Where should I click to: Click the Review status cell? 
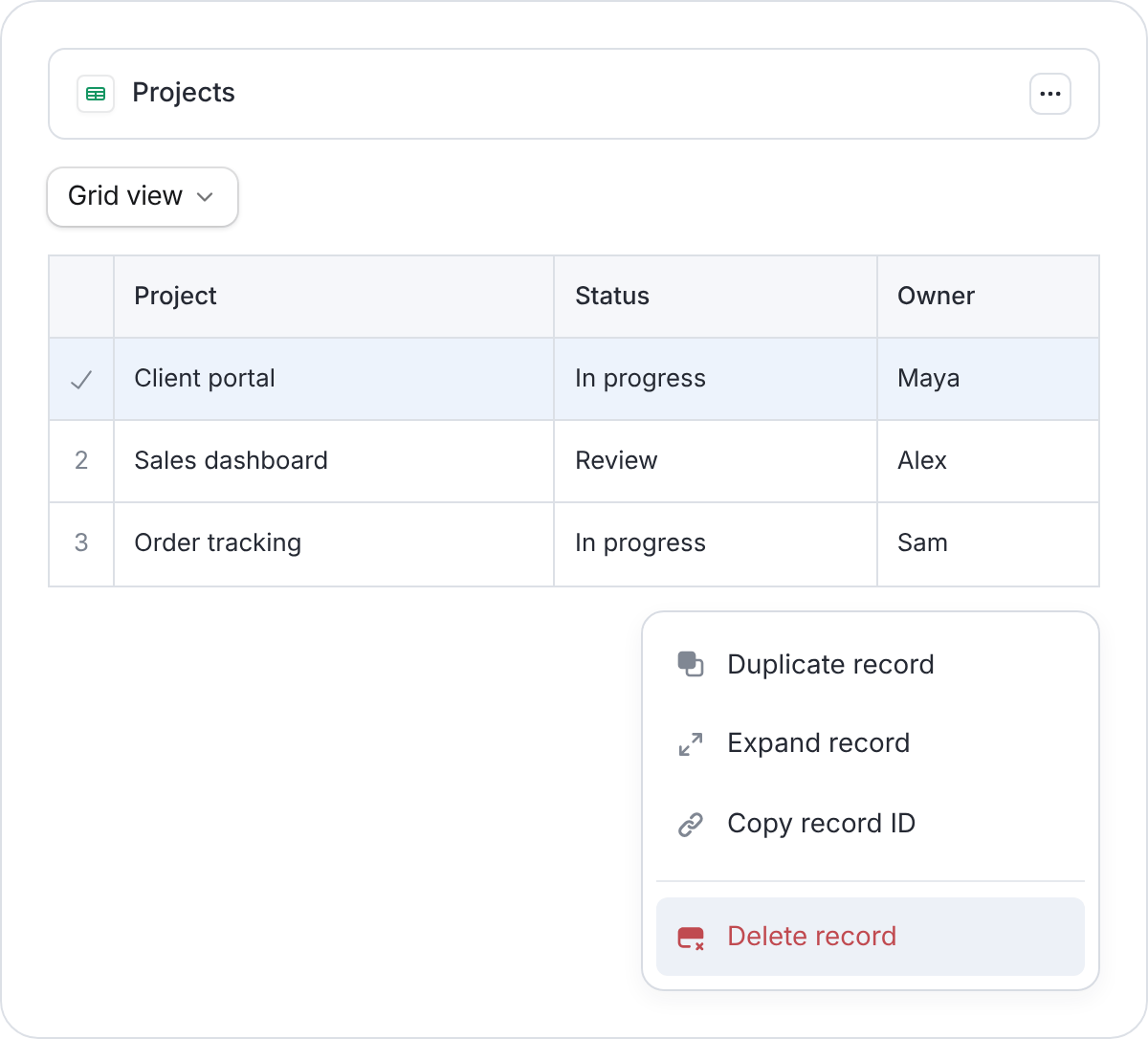716,461
